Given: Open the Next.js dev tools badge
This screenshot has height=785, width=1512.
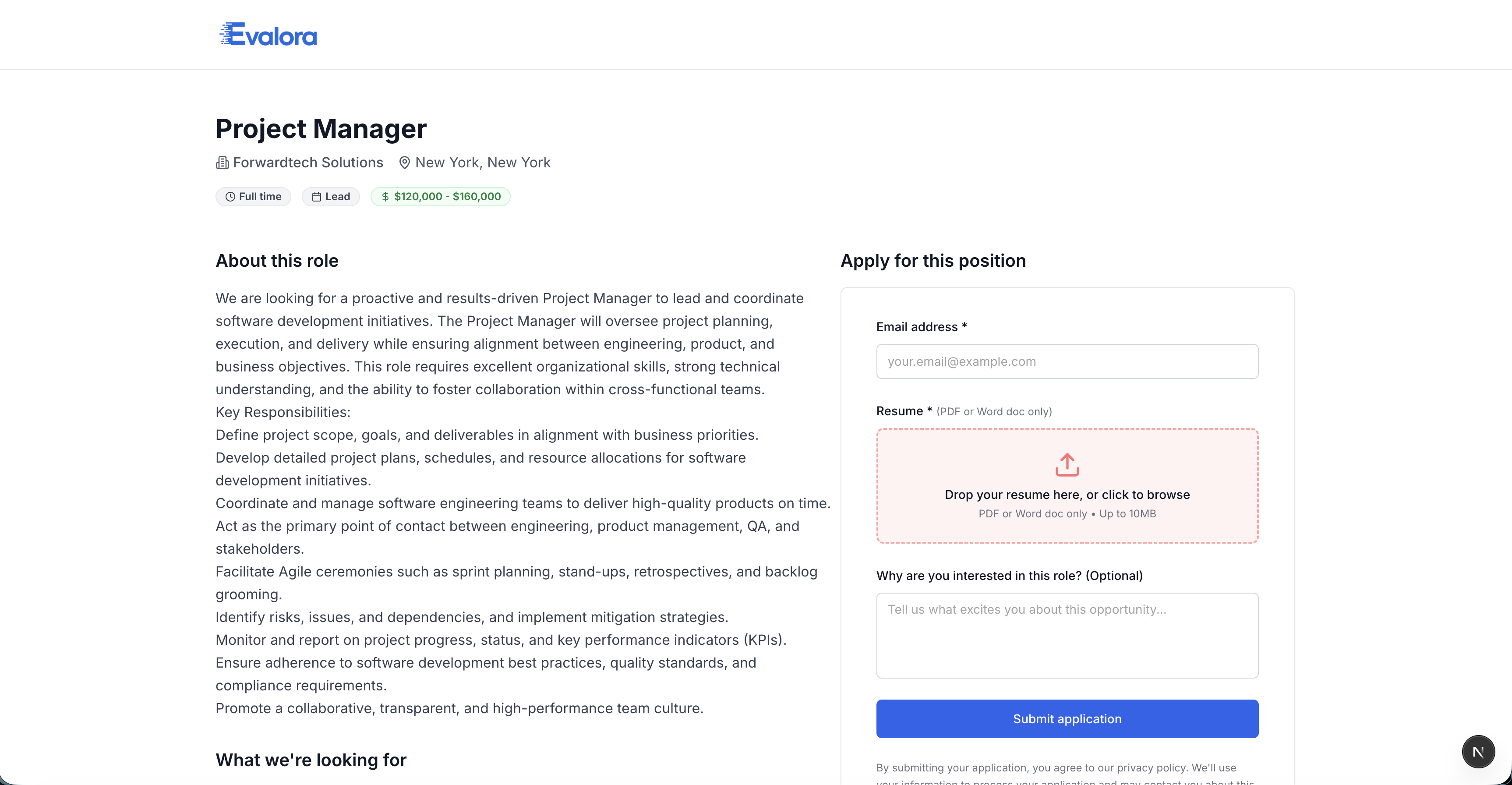Looking at the screenshot, I should (1477, 751).
